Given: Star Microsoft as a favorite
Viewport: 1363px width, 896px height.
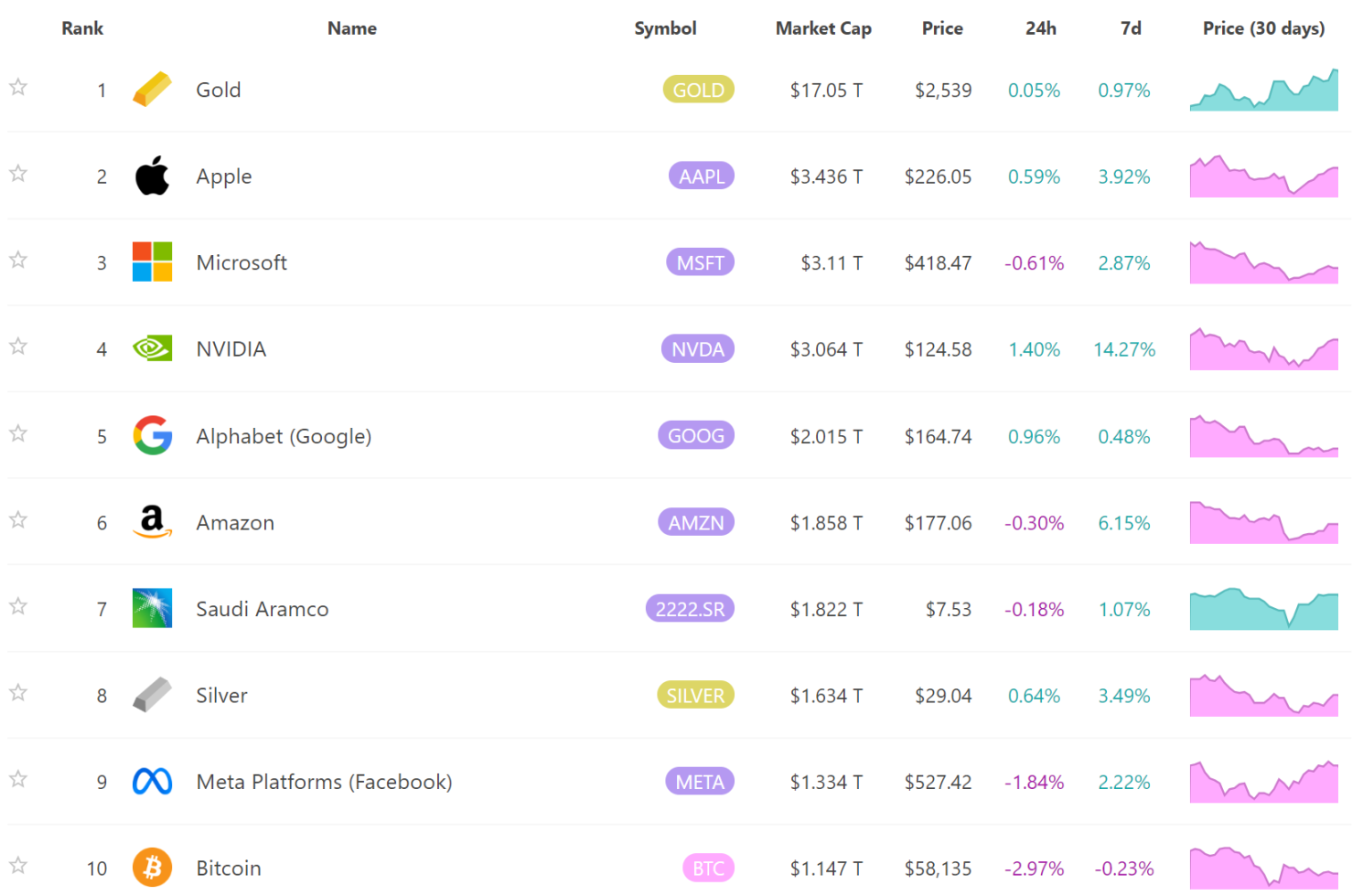Looking at the screenshot, I should [x=18, y=260].
